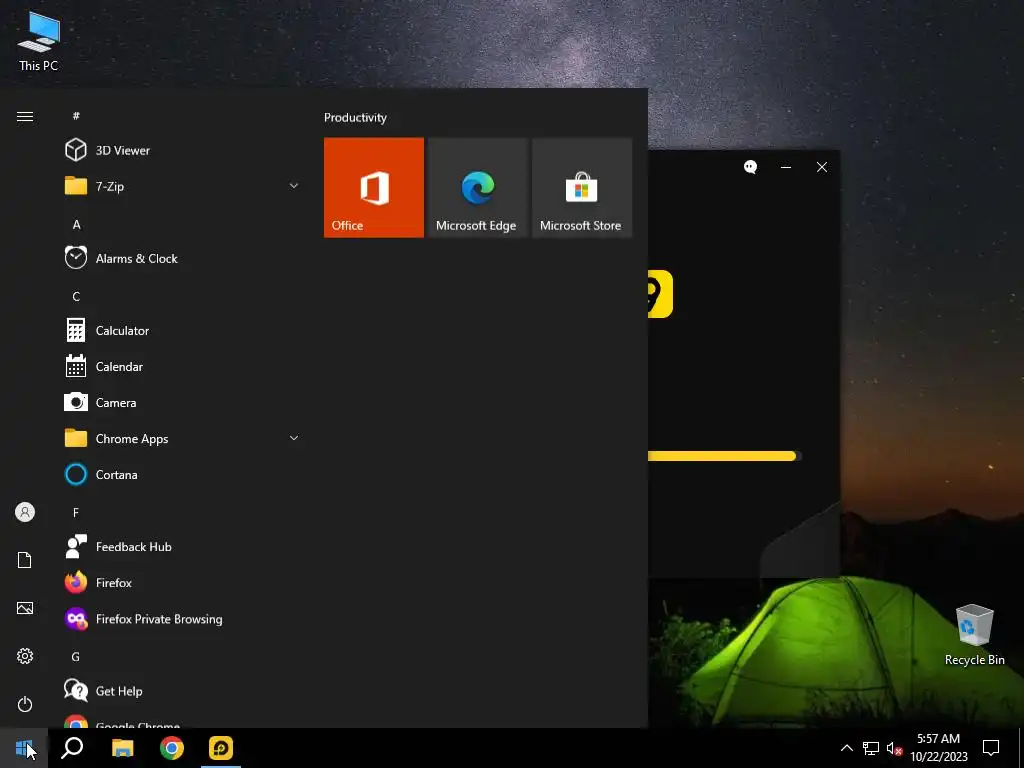Select the Recycle Bin desktop icon
Viewport: 1024px width, 768px height.
tap(974, 634)
